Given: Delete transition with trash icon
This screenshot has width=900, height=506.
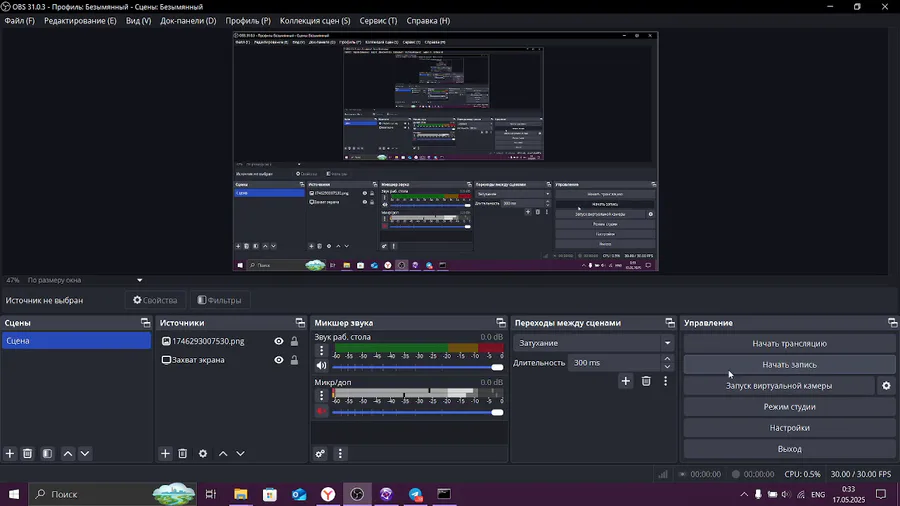Looking at the screenshot, I should coord(646,381).
